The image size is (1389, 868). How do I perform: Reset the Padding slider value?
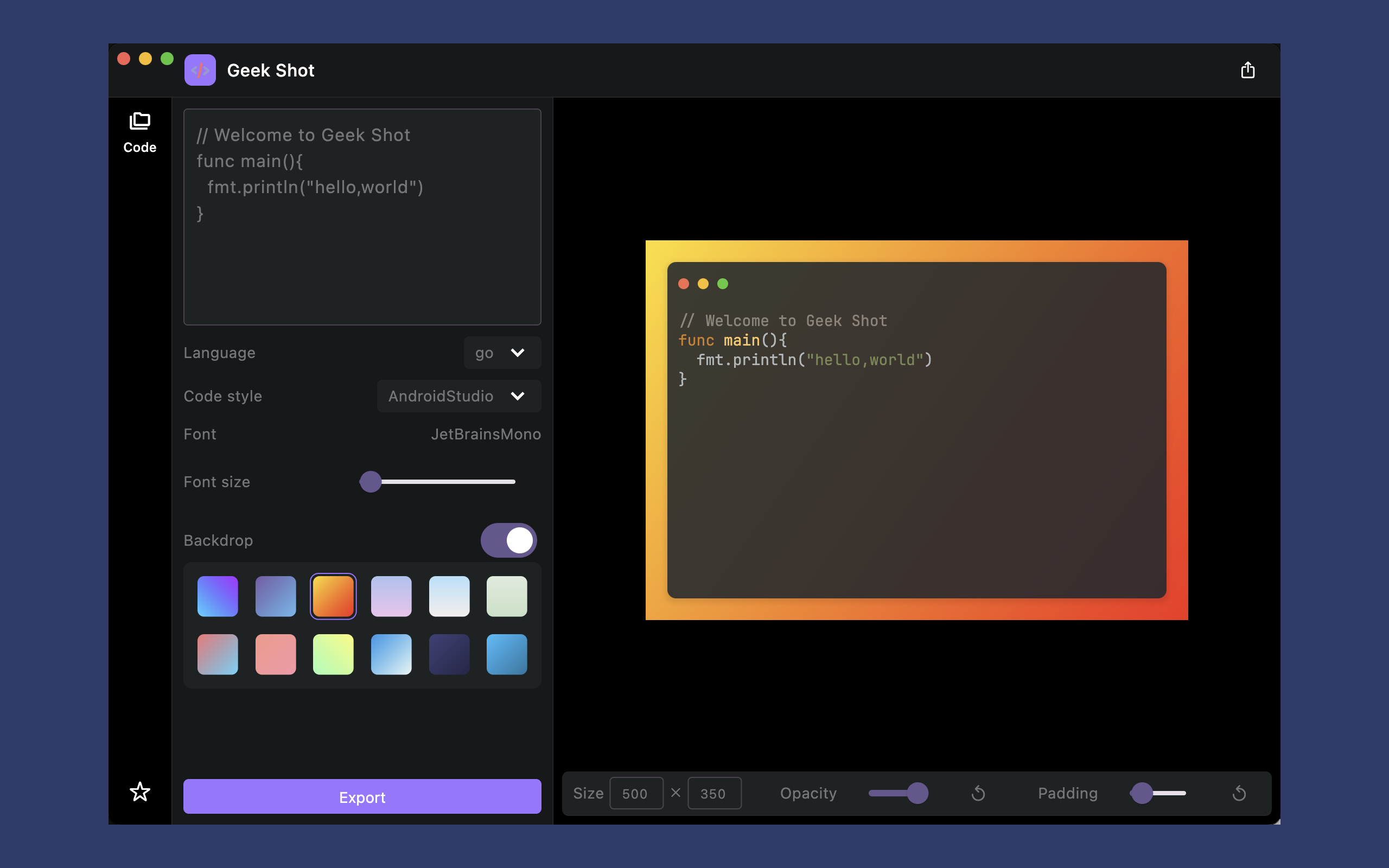[1239, 793]
